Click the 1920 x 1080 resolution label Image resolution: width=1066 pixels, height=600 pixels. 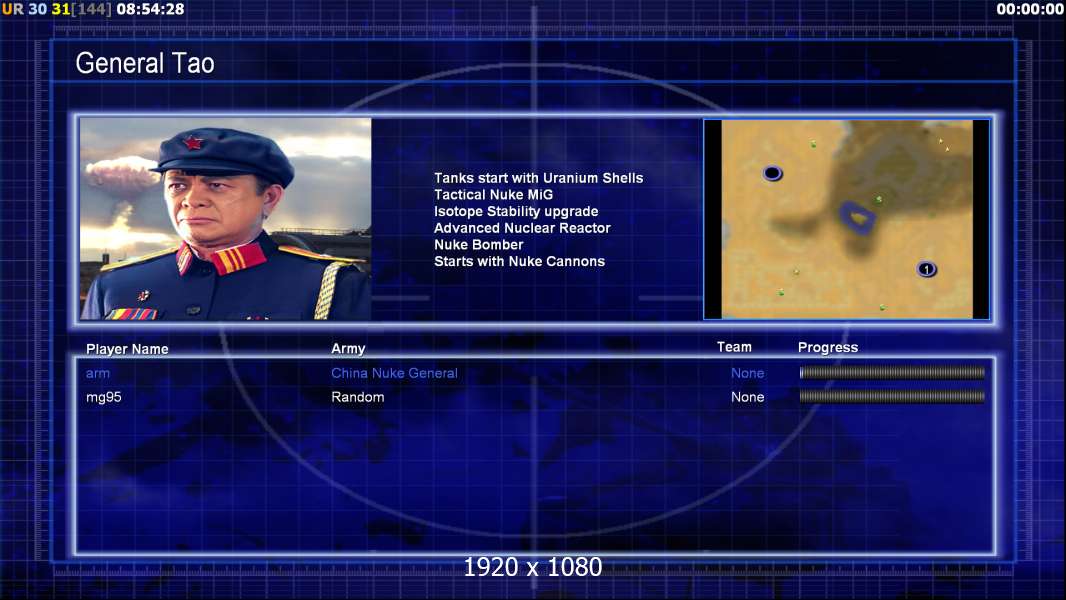tap(533, 567)
